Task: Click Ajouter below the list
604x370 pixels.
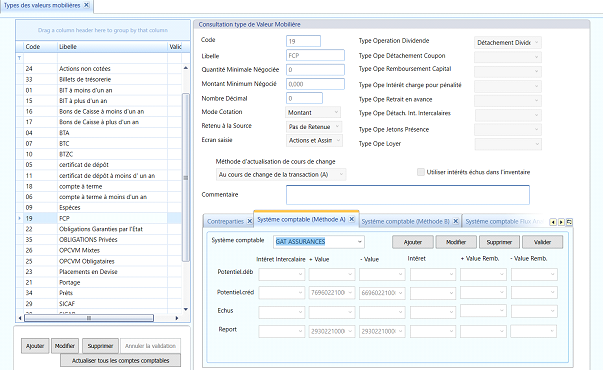Action: 35,346
